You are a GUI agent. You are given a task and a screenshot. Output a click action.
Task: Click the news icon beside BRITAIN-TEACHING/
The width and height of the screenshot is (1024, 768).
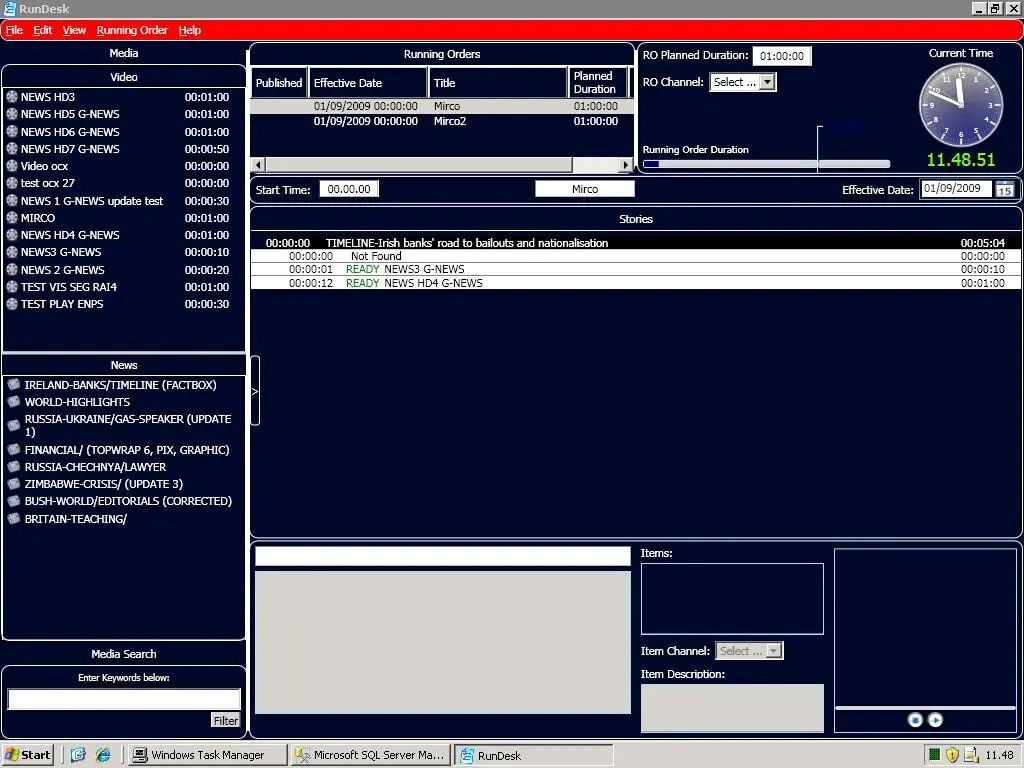(x=14, y=519)
